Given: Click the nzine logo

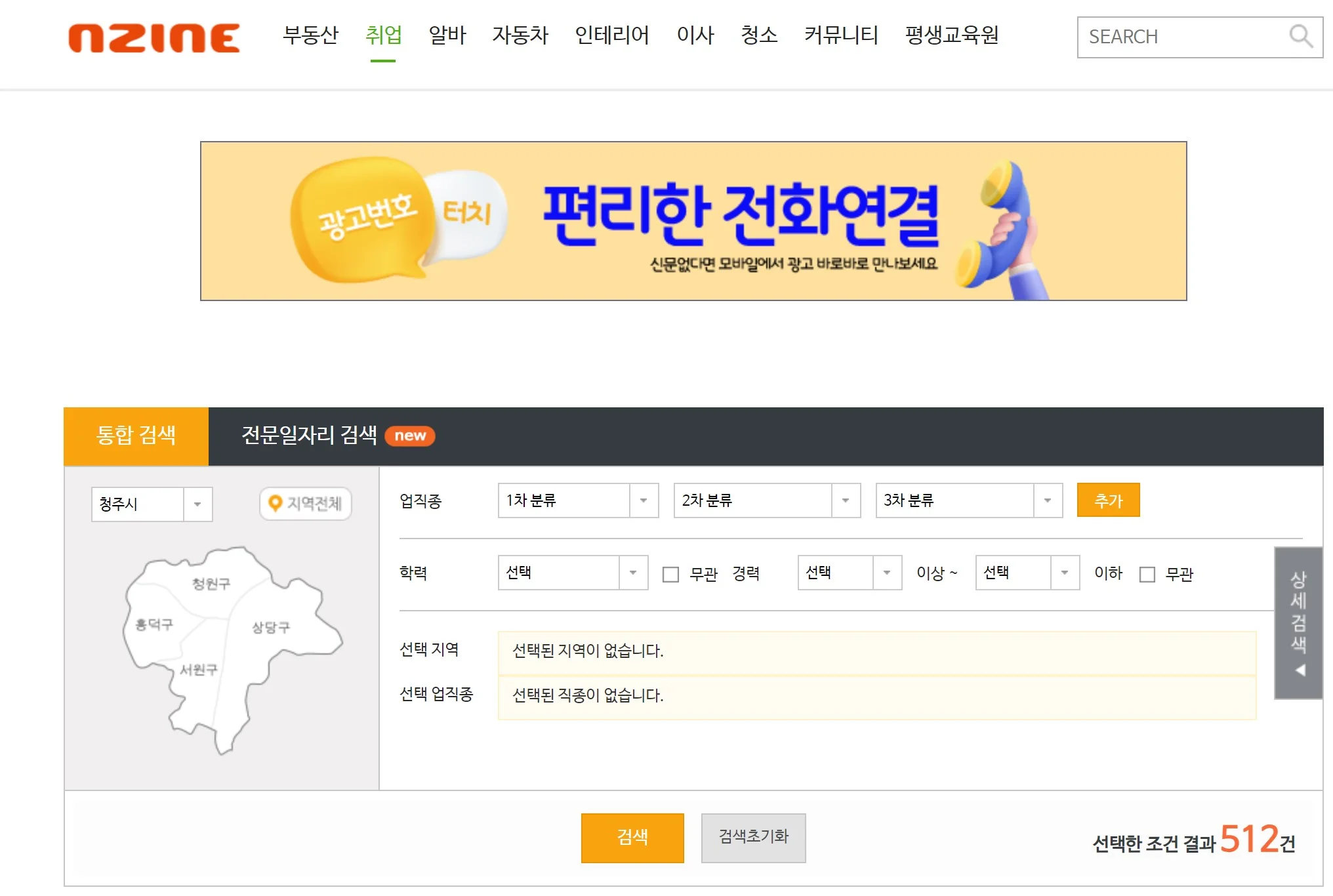Looking at the screenshot, I should click(x=154, y=37).
